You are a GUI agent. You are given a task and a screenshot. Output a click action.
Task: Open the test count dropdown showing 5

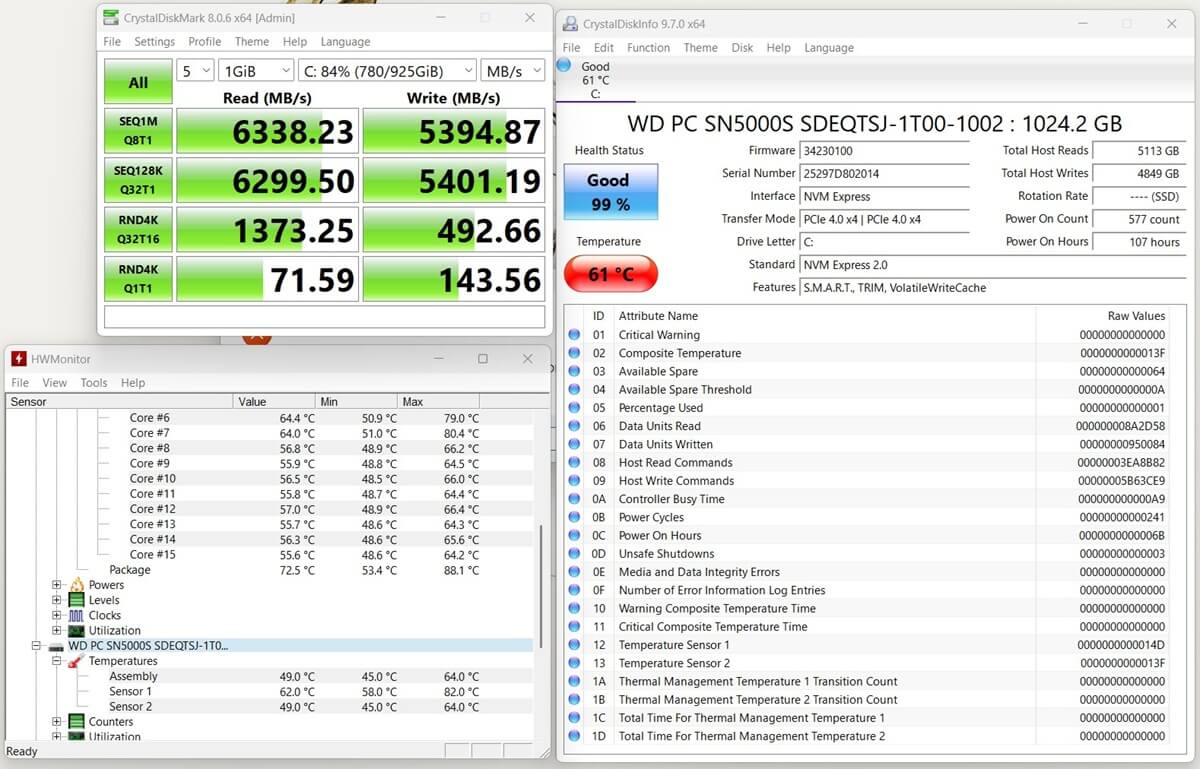195,71
